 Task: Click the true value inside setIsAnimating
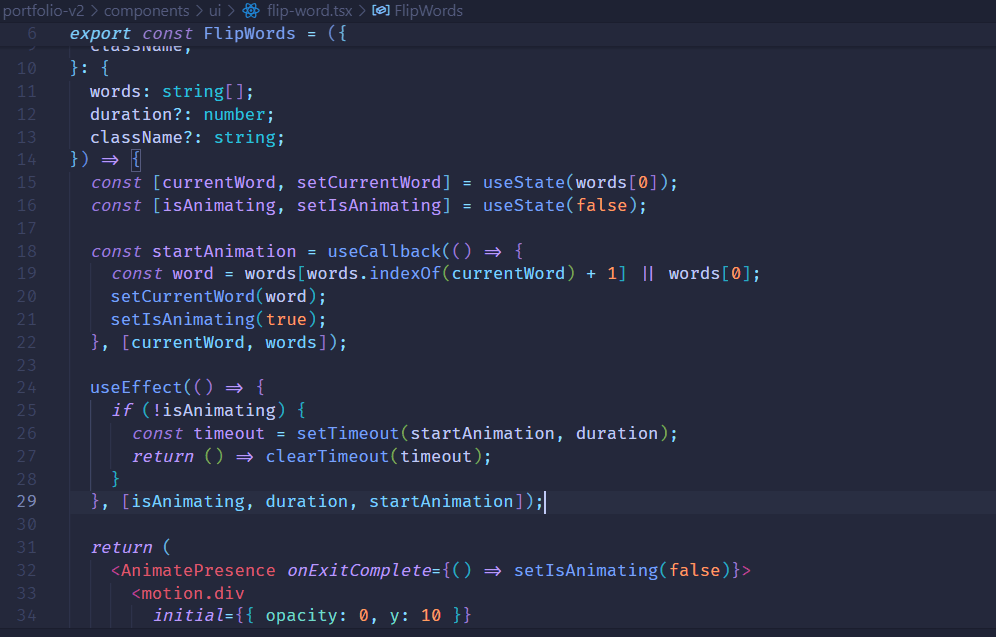click(286, 319)
